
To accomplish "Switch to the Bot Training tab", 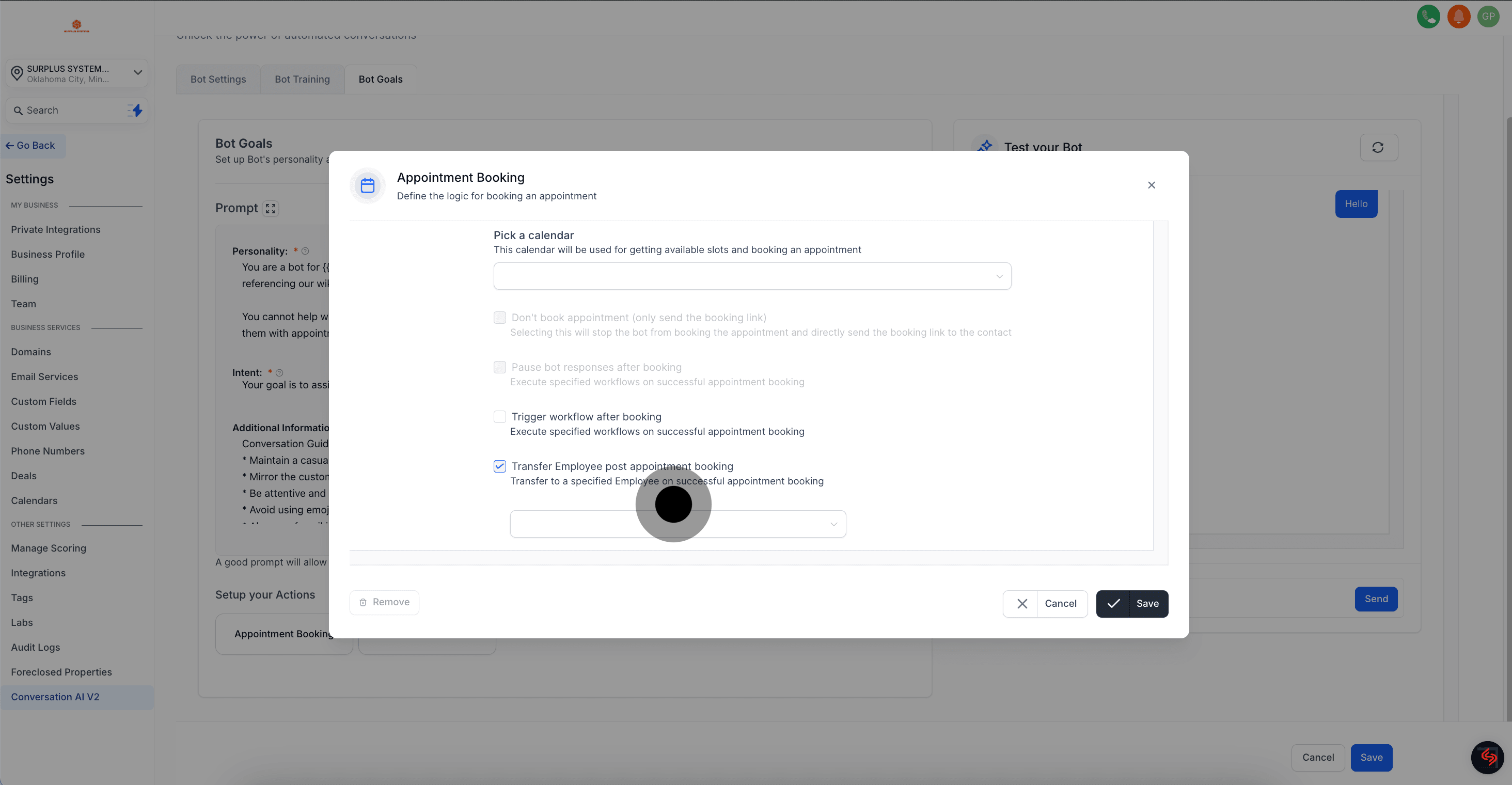I will click(302, 79).
